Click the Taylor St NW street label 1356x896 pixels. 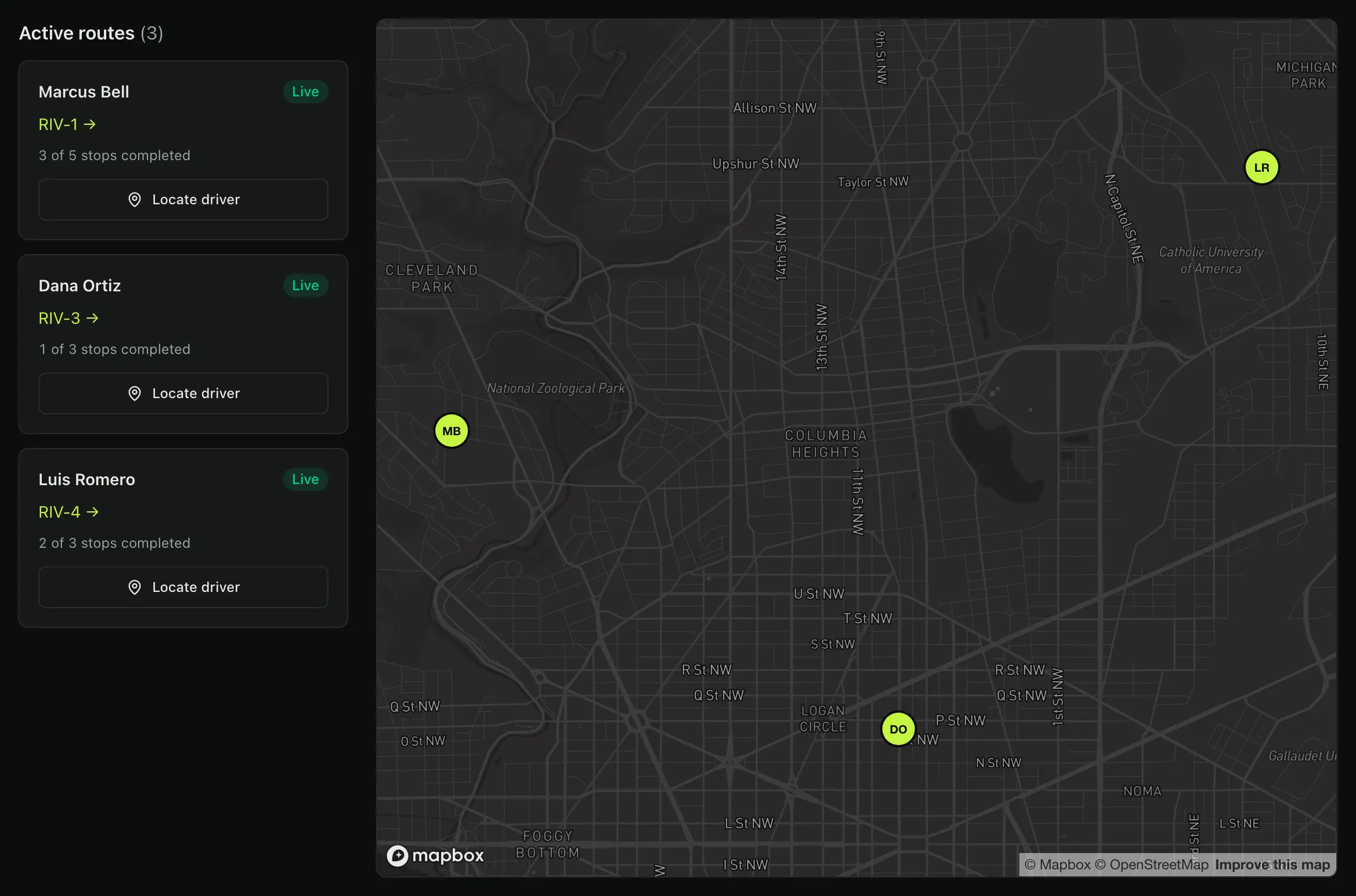[873, 182]
